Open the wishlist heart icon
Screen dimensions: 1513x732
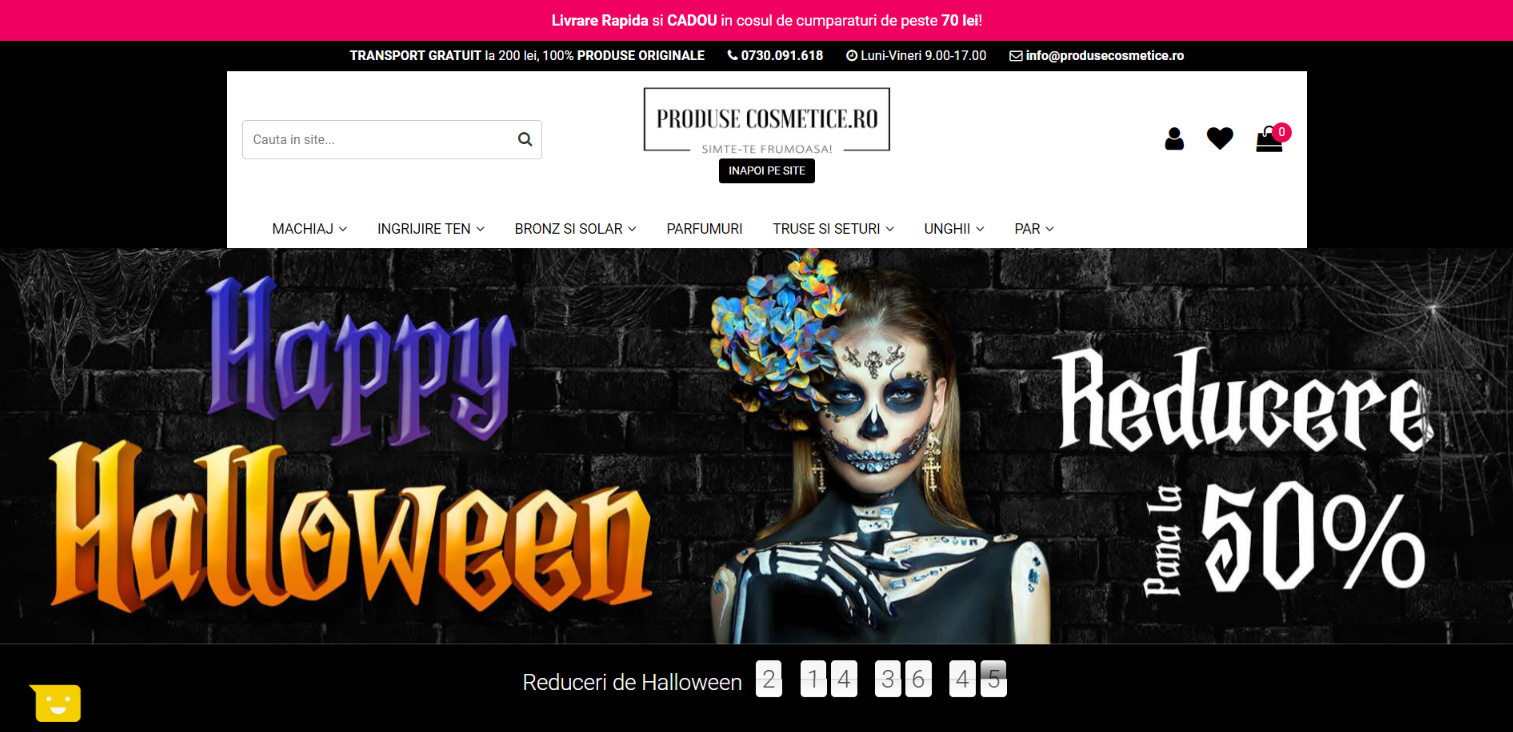[x=1219, y=139]
